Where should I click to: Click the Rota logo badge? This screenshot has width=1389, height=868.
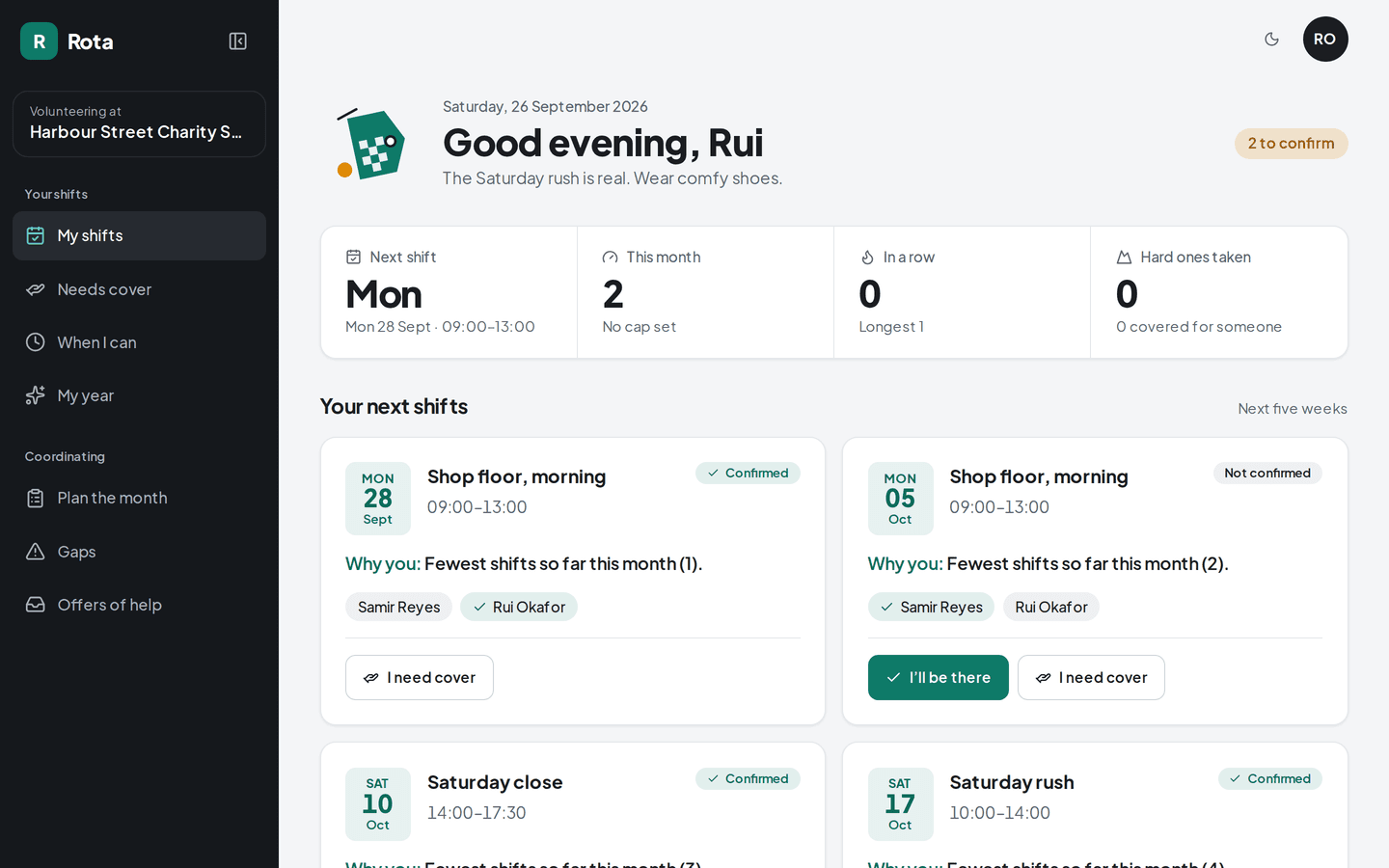point(39,41)
